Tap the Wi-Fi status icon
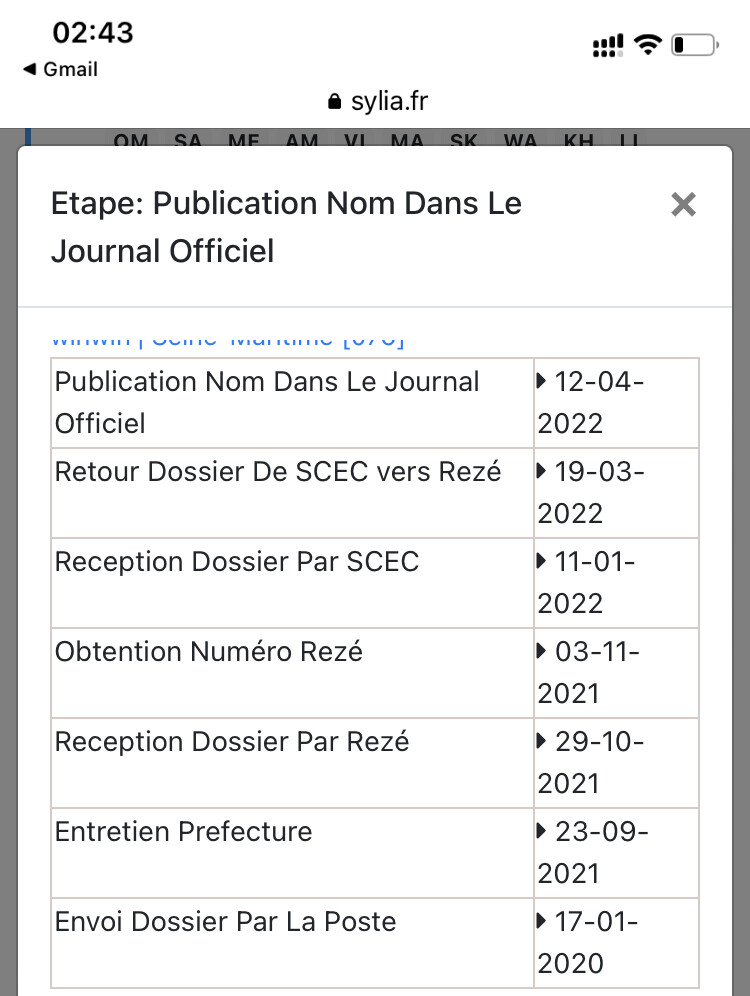Viewport: 750px width, 996px height. (x=648, y=44)
